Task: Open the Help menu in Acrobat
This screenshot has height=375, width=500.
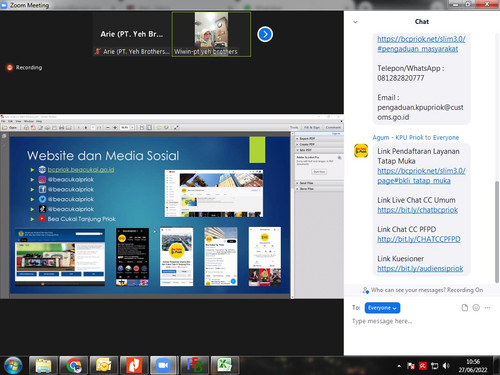Action: 39,121
